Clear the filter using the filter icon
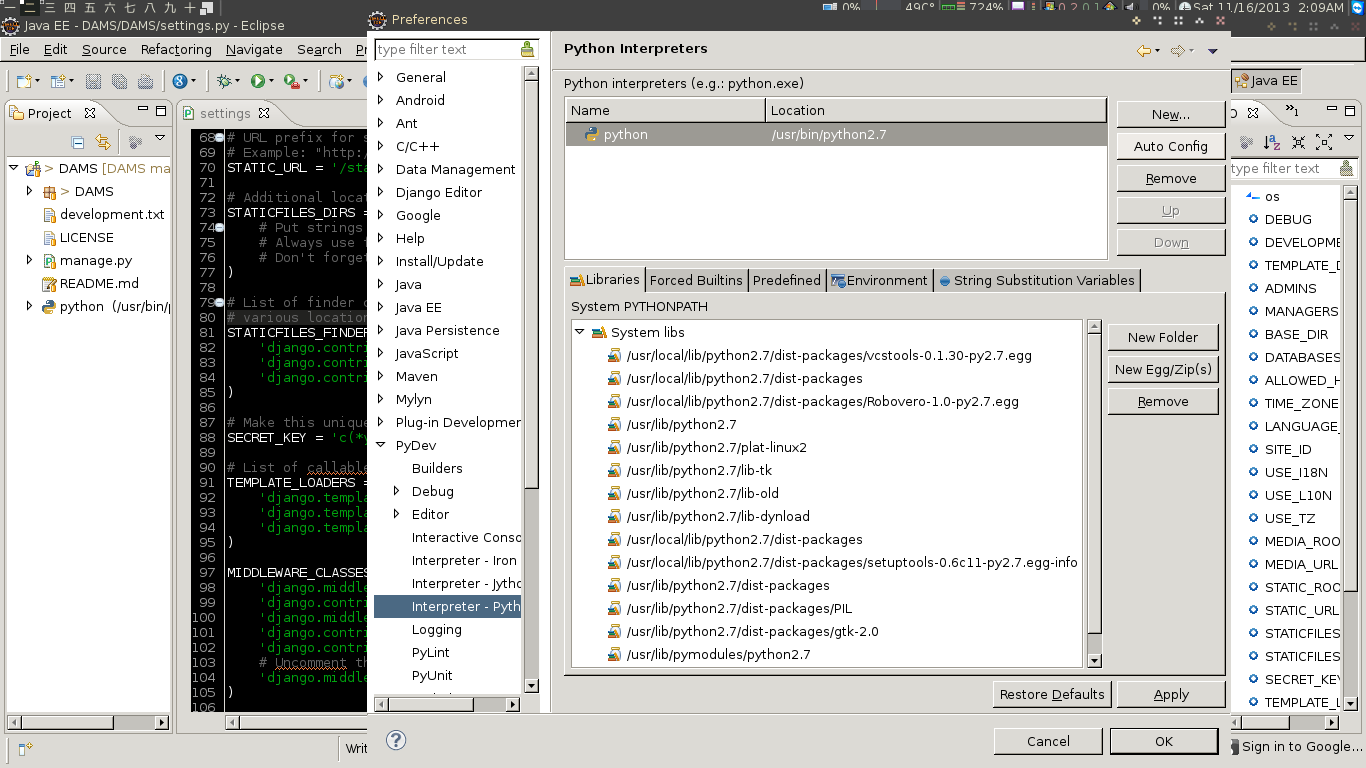The image size is (1366, 768). [527, 48]
